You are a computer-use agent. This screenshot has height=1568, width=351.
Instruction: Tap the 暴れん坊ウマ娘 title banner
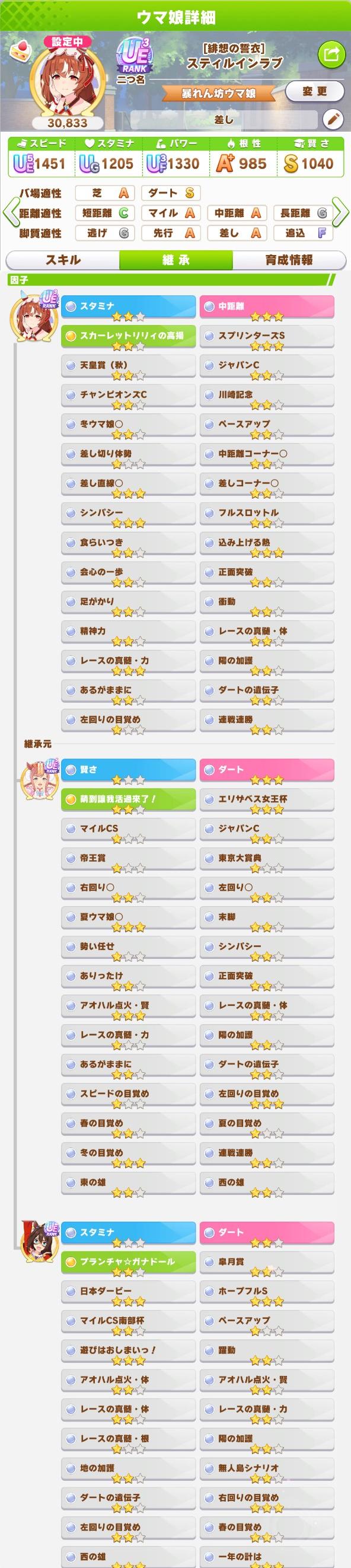[x=218, y=93]
